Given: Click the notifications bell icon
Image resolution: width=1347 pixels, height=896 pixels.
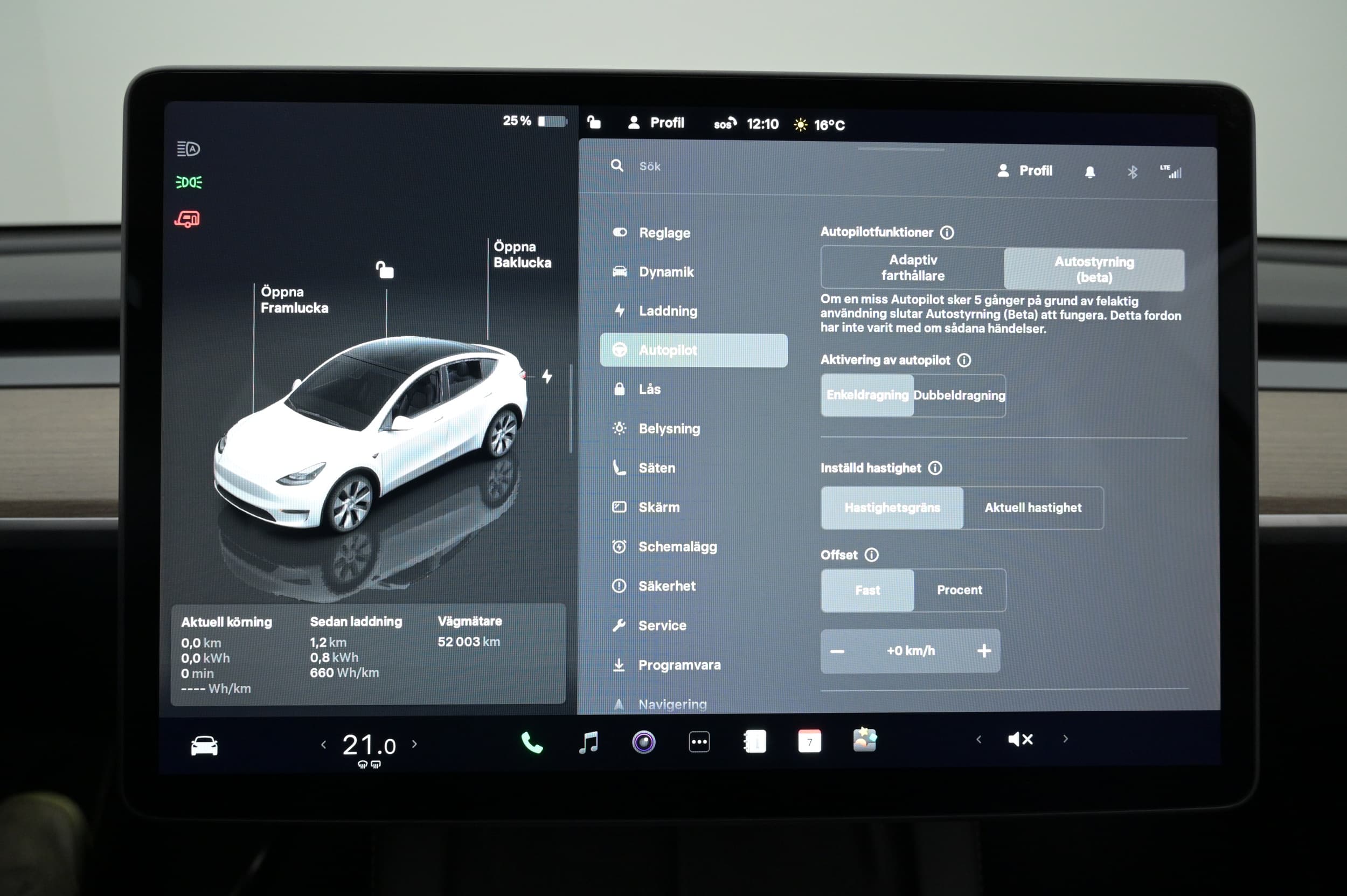Looking at the screenshot, I should (1090, 172).
